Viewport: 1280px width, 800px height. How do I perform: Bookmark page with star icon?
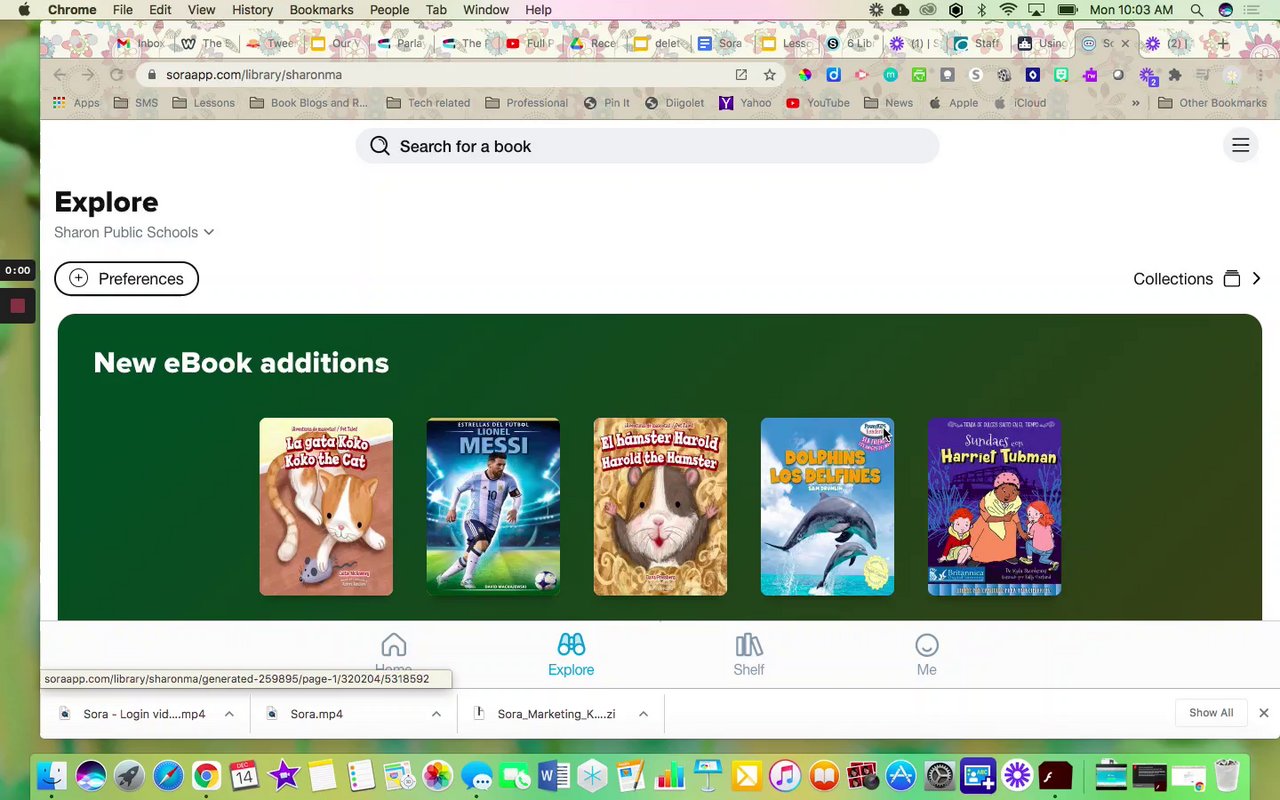pos(769,75)
